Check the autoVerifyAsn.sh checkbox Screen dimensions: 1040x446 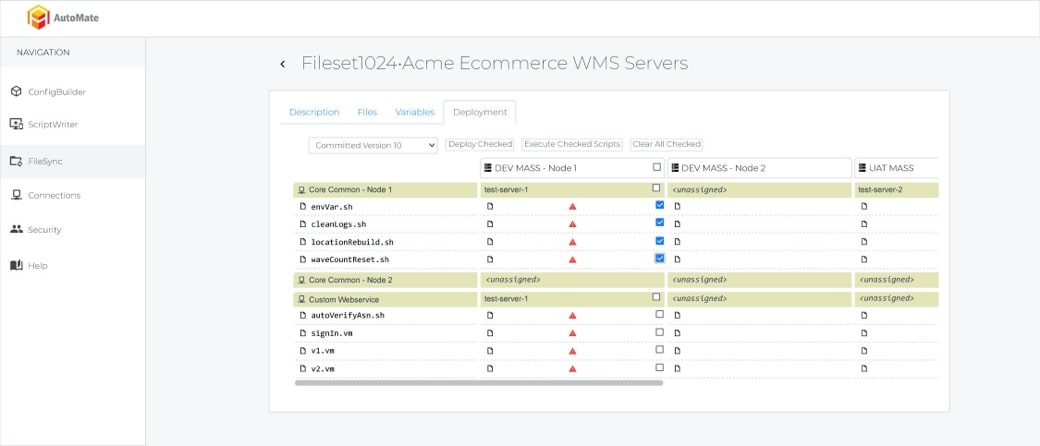pyautogui.click(x=659, y=314)
